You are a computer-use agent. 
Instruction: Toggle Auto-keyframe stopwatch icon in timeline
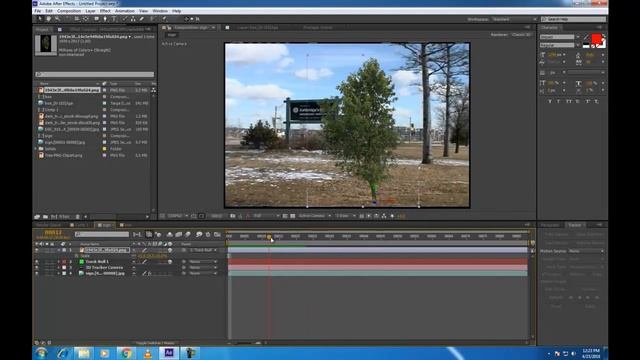(208, 234)
